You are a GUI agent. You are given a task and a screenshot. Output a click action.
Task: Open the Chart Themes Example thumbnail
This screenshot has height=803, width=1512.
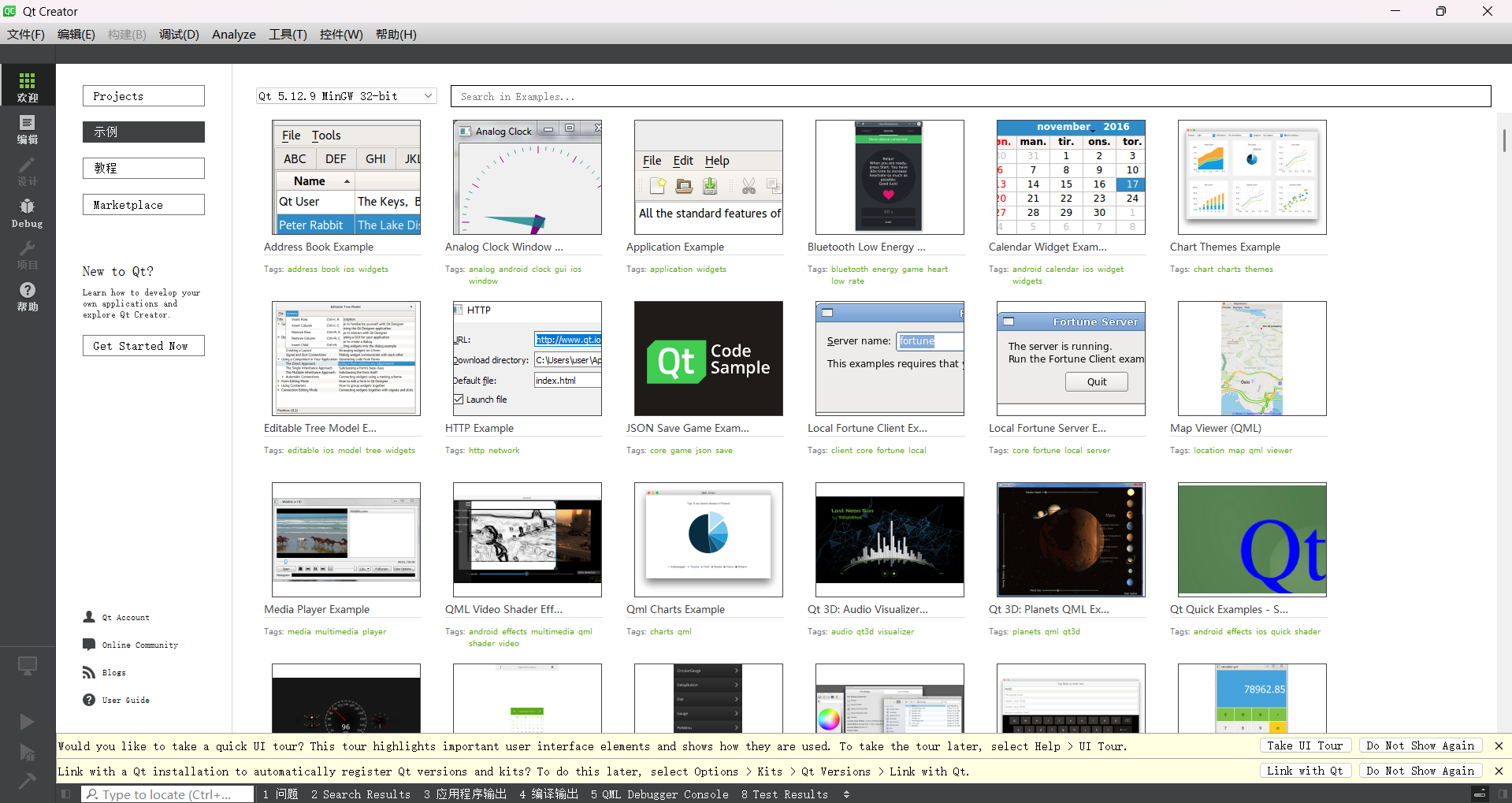(x=1252, y=177)
